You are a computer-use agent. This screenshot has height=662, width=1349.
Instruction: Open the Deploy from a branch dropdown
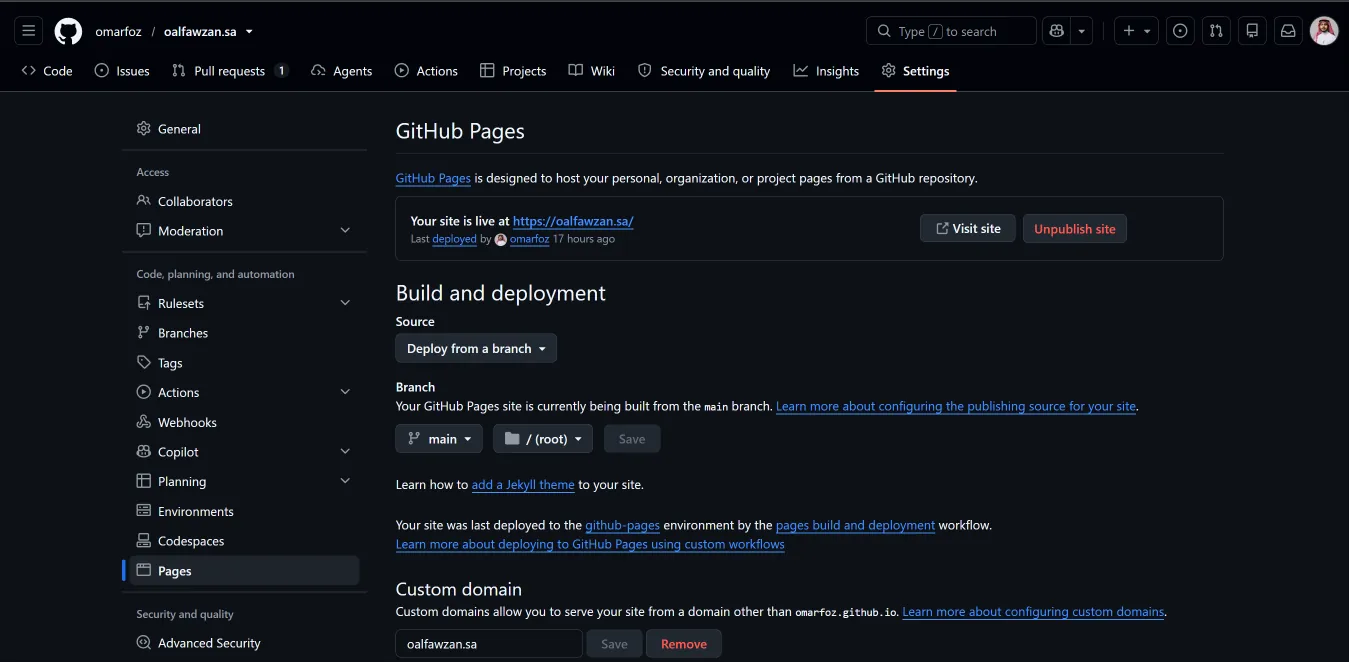(476, 348)
